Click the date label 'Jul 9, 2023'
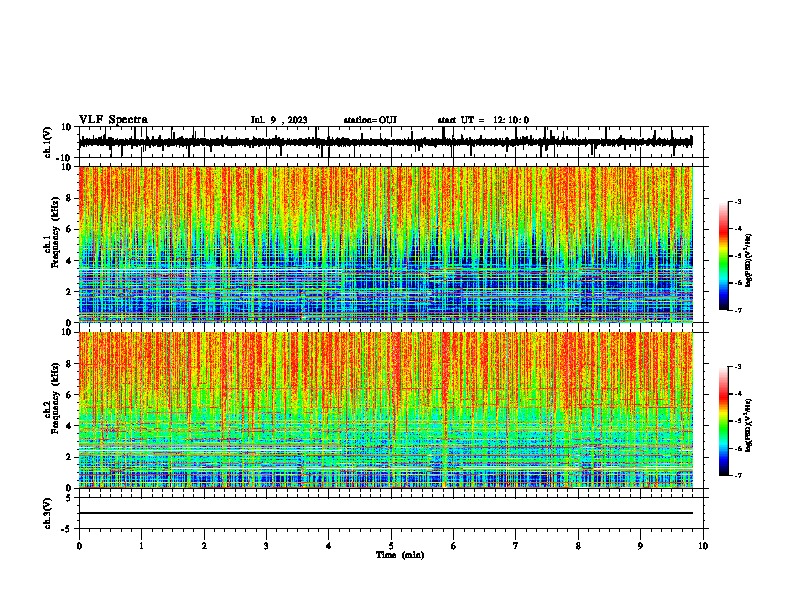792x612 pixels. [279, 120]
